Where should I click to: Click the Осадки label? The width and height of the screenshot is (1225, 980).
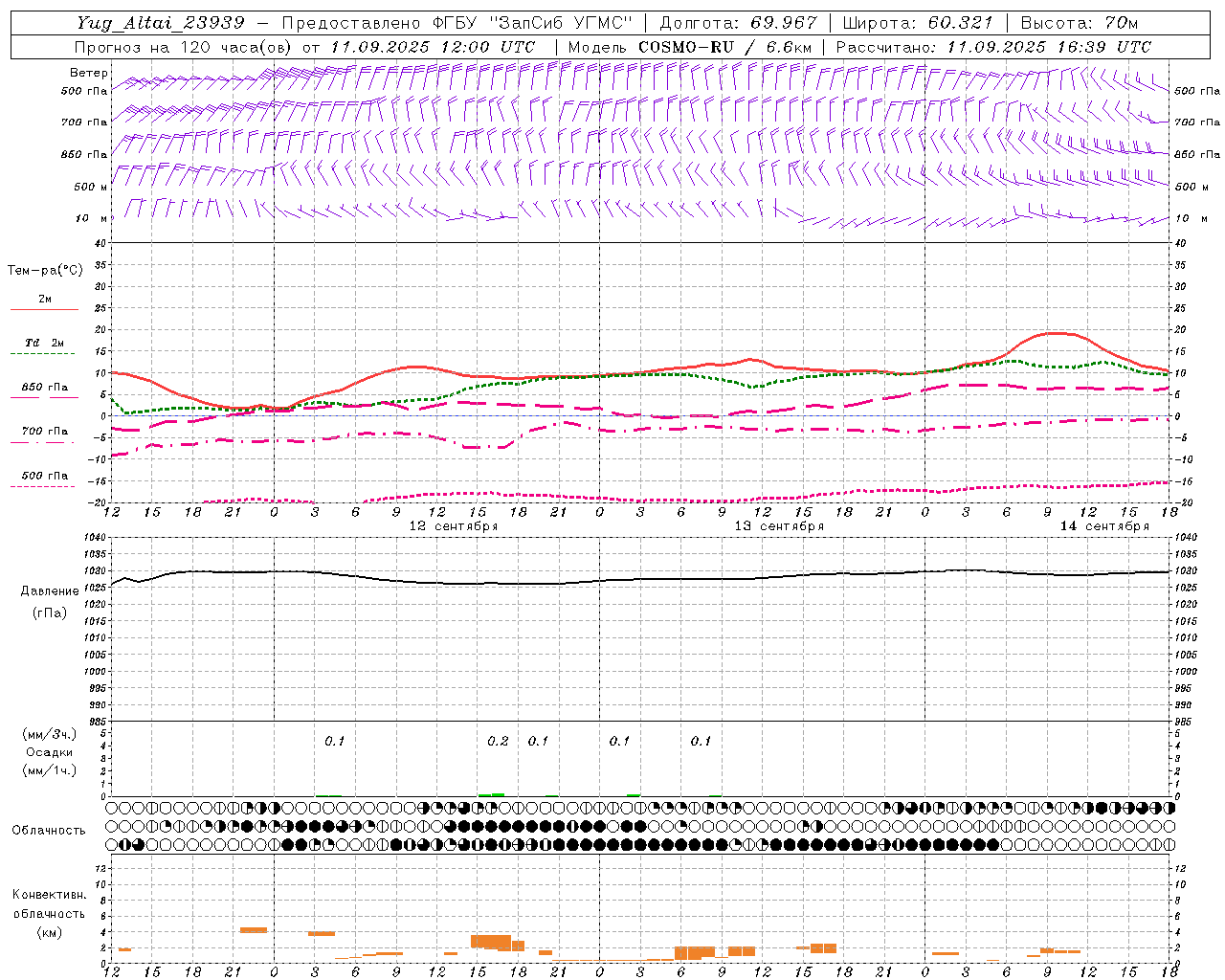coord(50,752)
